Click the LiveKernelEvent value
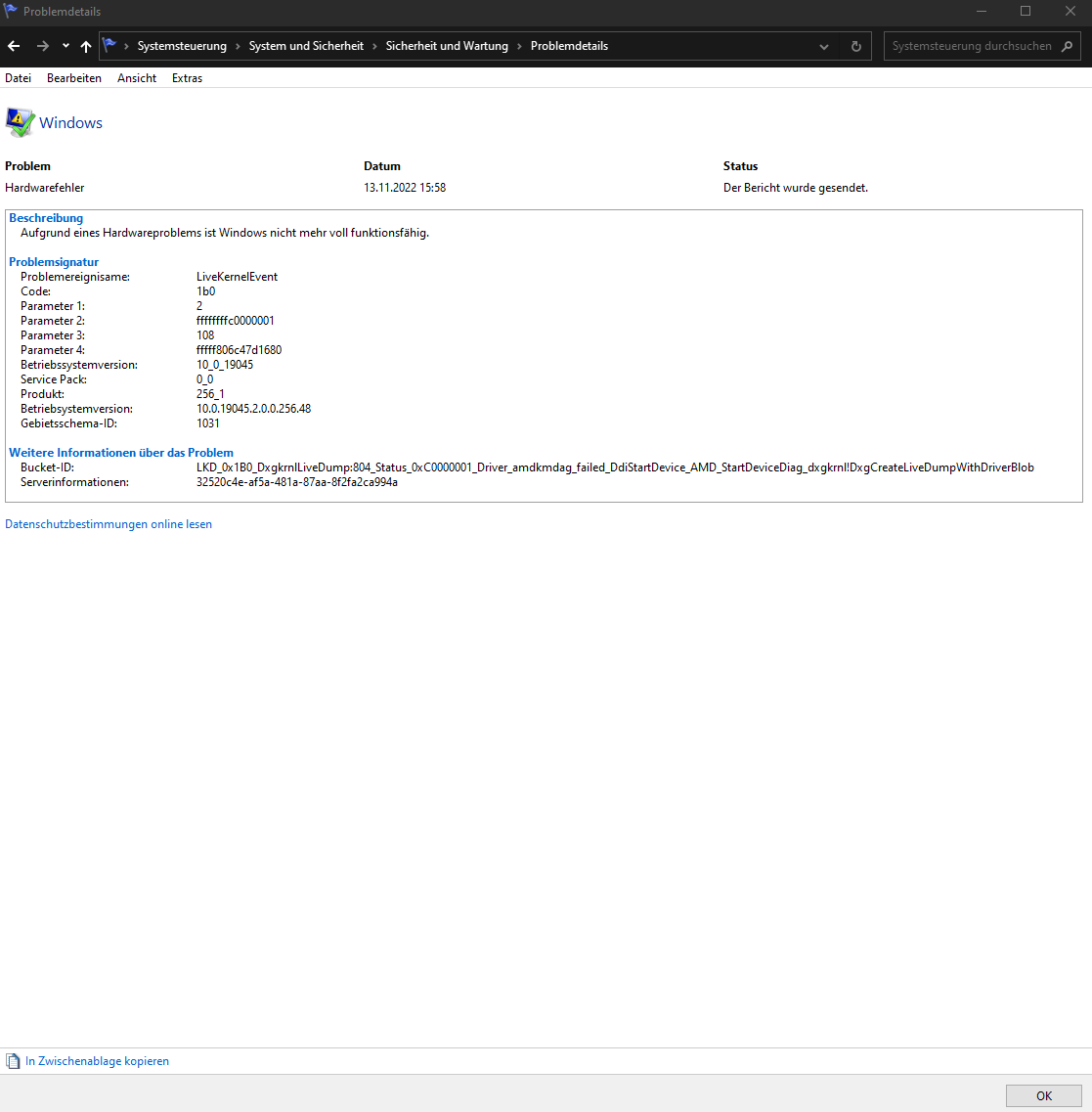This screenshot has width=1092, height=1112. [x=237, y=277]
